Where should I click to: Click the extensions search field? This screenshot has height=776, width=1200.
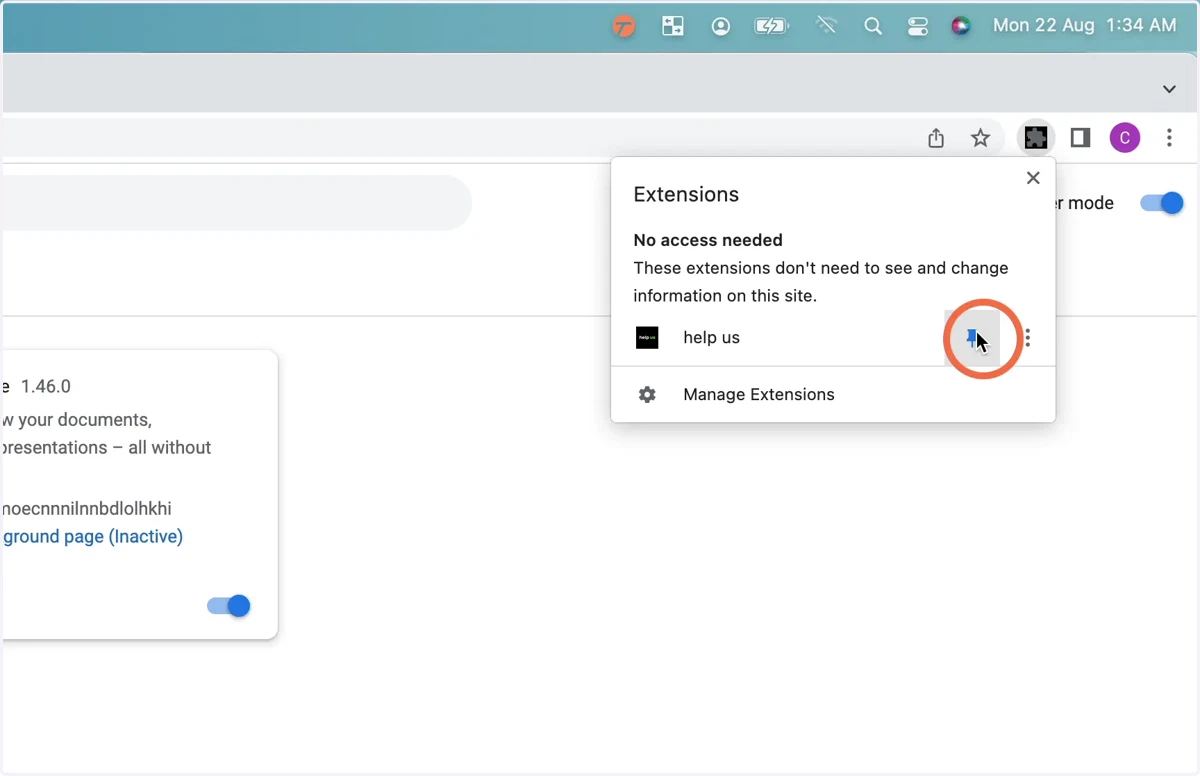click(x=236, y=203)
